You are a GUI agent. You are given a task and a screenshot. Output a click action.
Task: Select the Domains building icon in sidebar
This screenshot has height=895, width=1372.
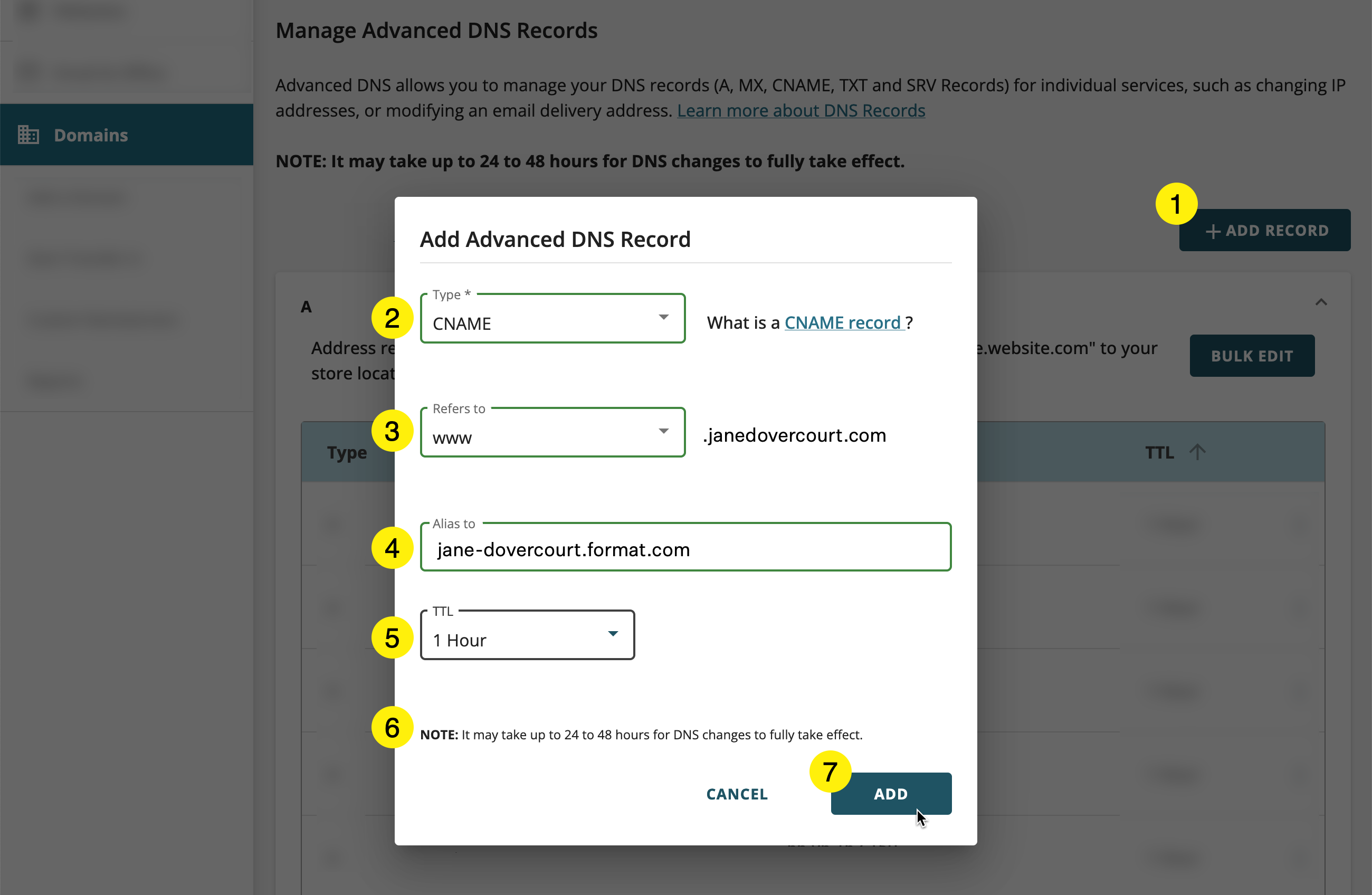28,135
